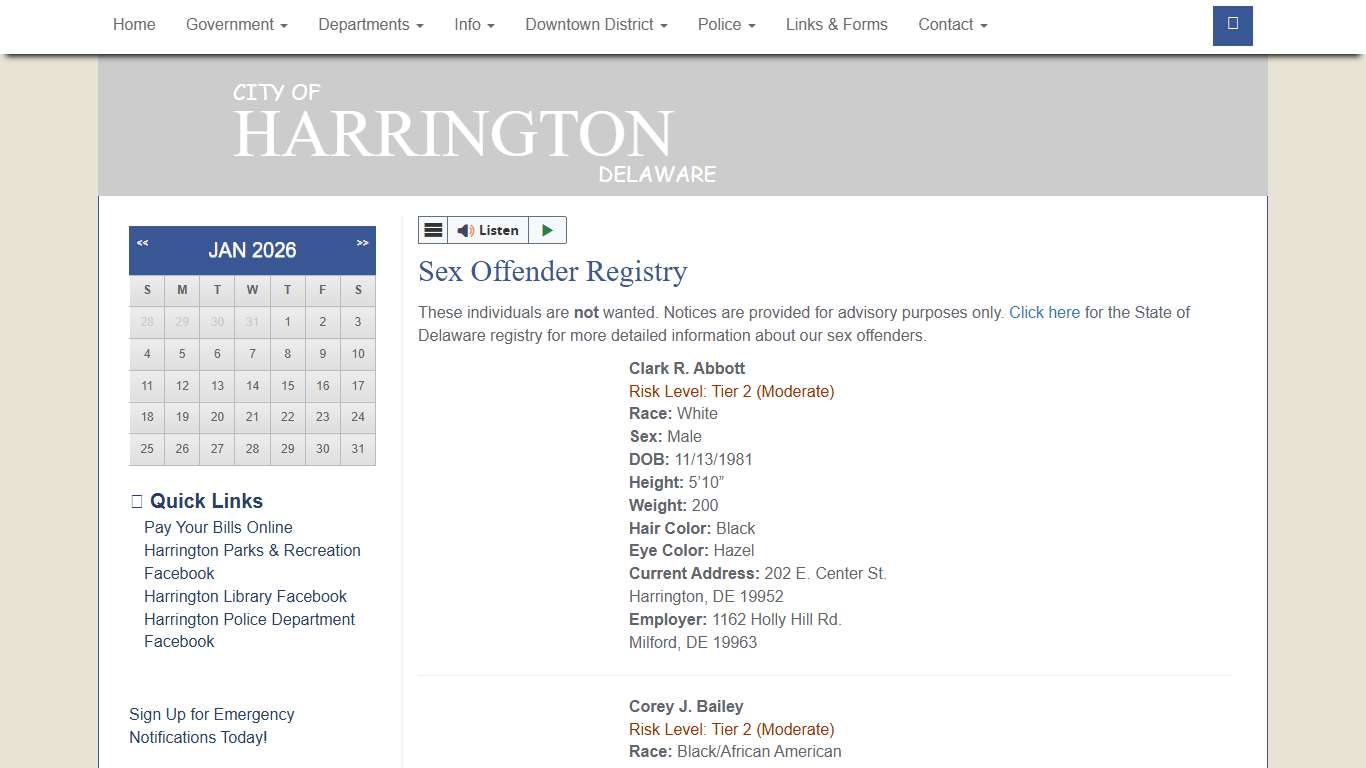Click the Delaware registry 'Click here' link

[1044, 312]
